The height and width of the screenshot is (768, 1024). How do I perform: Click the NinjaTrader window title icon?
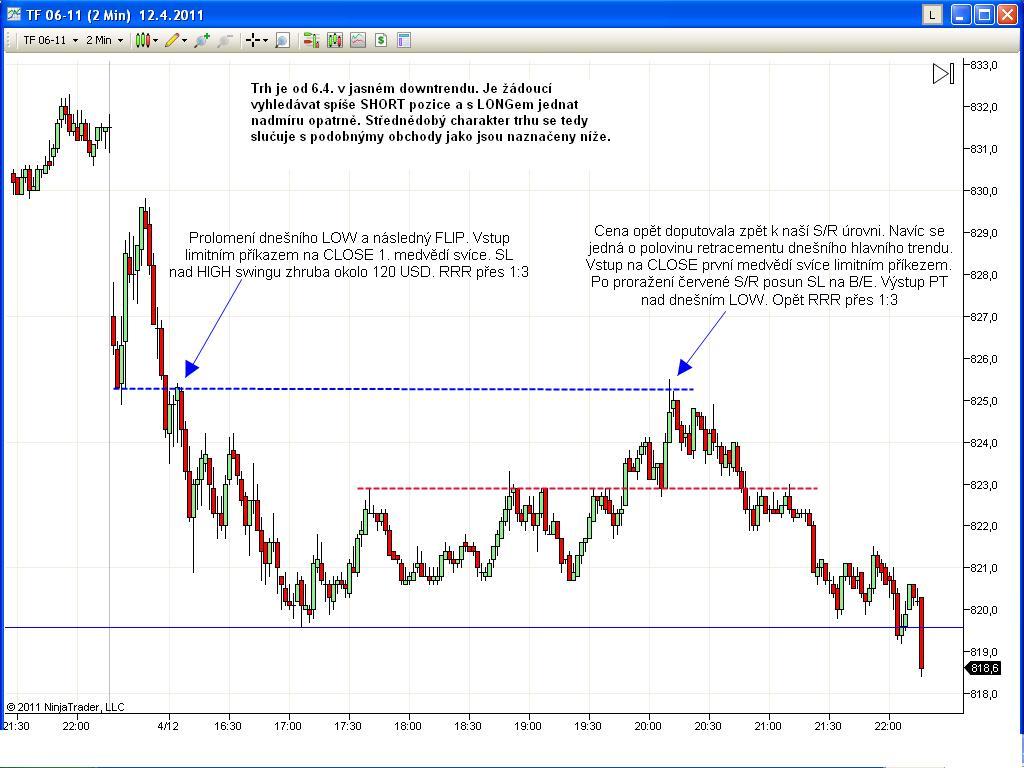point(14,14)
